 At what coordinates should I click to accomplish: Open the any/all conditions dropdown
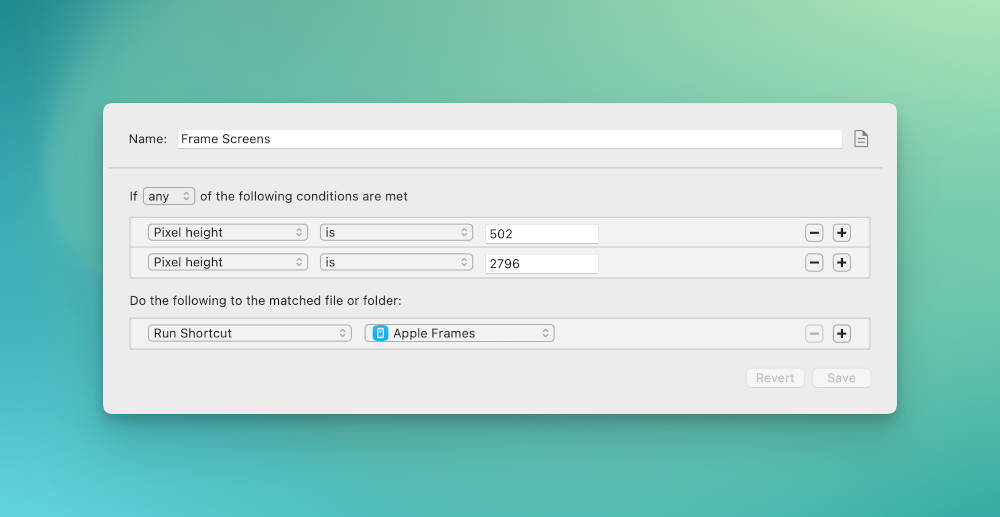point(169,196)
